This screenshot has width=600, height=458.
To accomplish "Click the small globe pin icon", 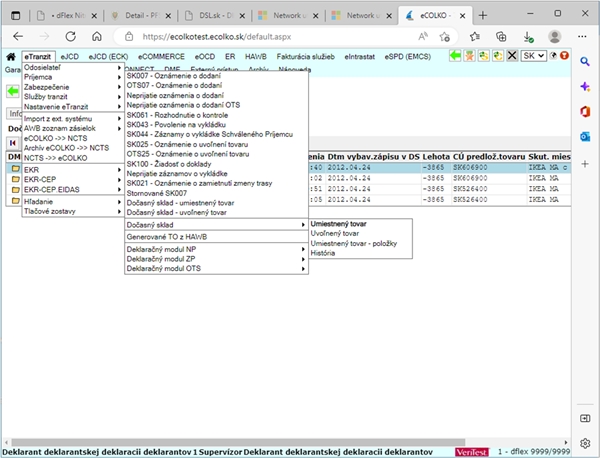I will tap(553, 55).
